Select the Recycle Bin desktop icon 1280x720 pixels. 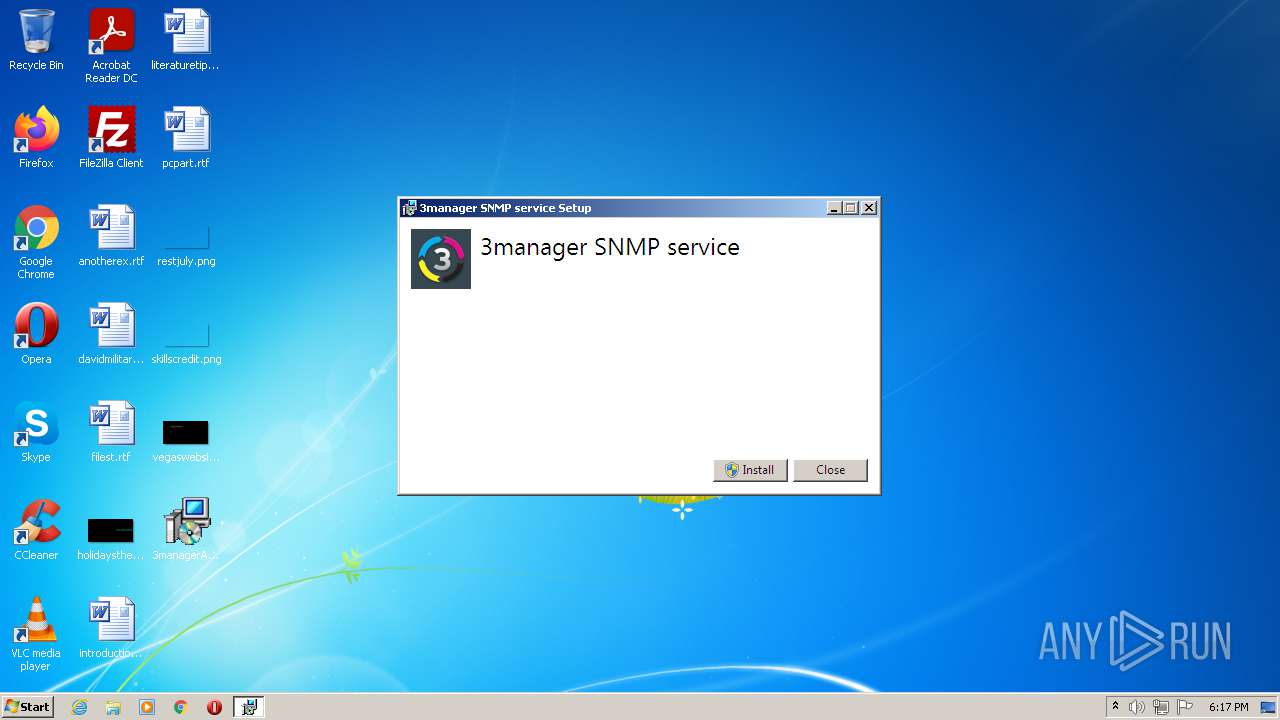(x=36, y=40)
